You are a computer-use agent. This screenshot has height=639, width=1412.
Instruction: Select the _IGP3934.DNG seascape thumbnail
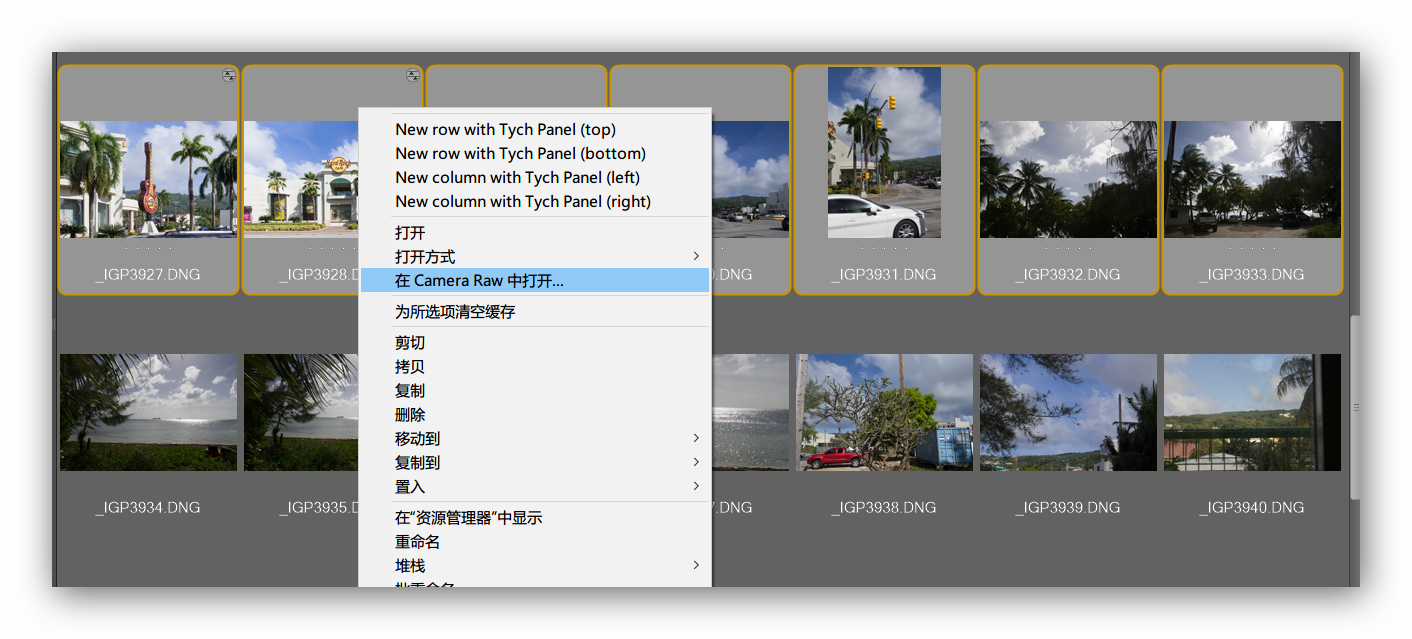point(148,411)
